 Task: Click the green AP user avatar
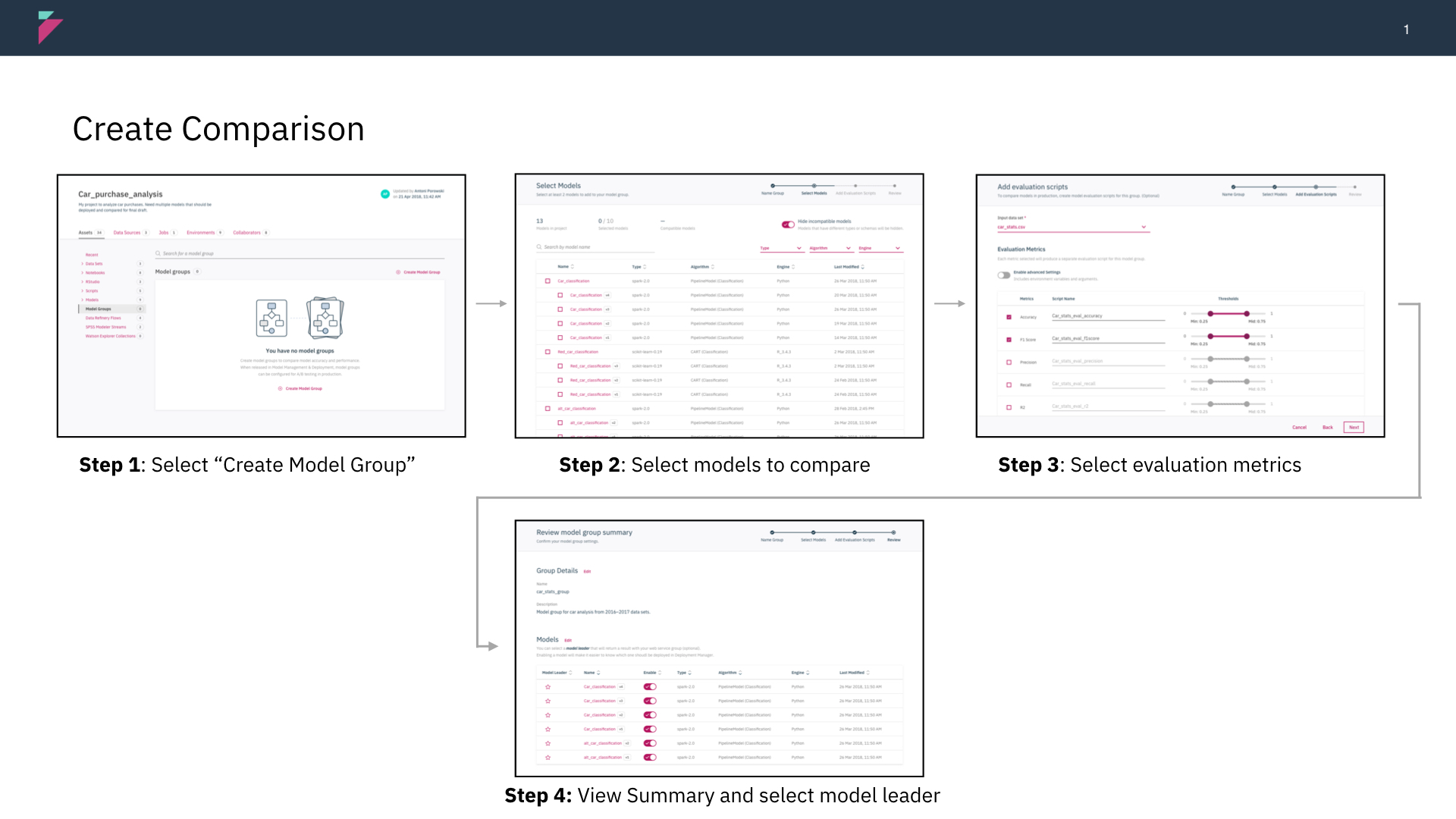point(385,194)
